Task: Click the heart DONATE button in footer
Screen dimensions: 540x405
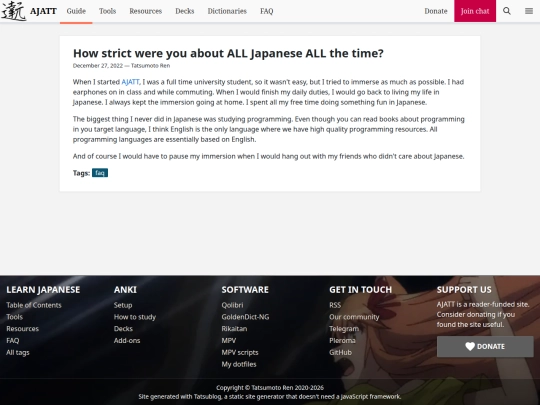Action: (x=485, y=346)
